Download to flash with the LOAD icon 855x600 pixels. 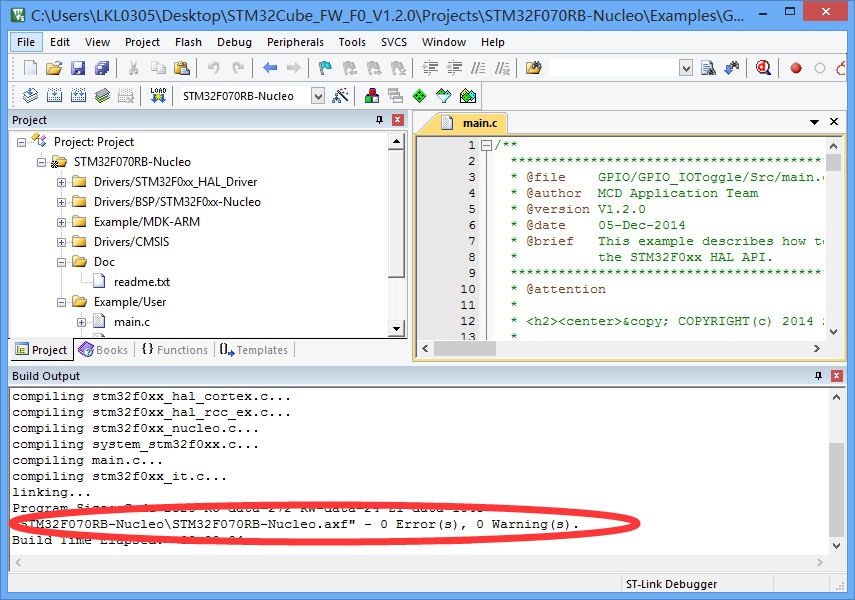coord(158,96)
